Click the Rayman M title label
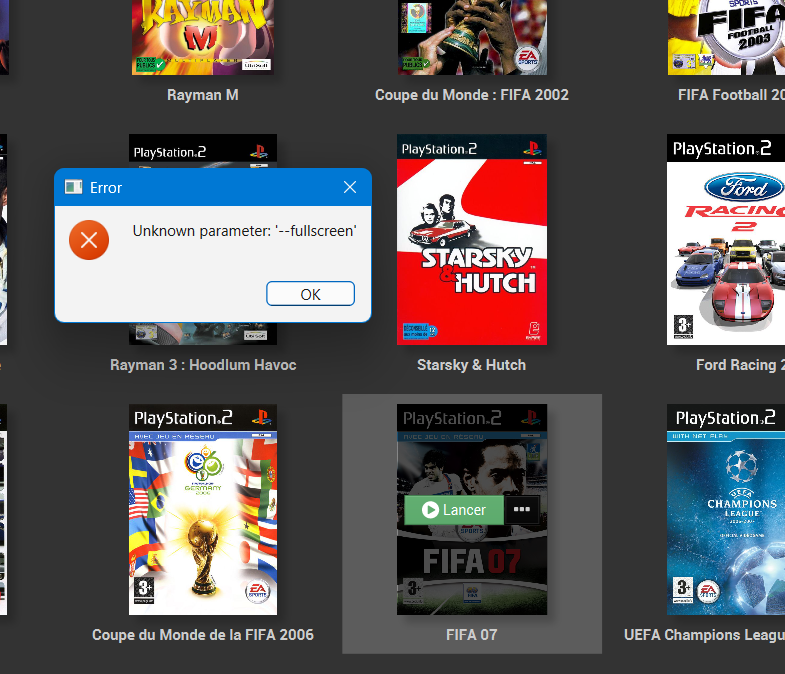785x674 pixels. [x=203, y=95]
